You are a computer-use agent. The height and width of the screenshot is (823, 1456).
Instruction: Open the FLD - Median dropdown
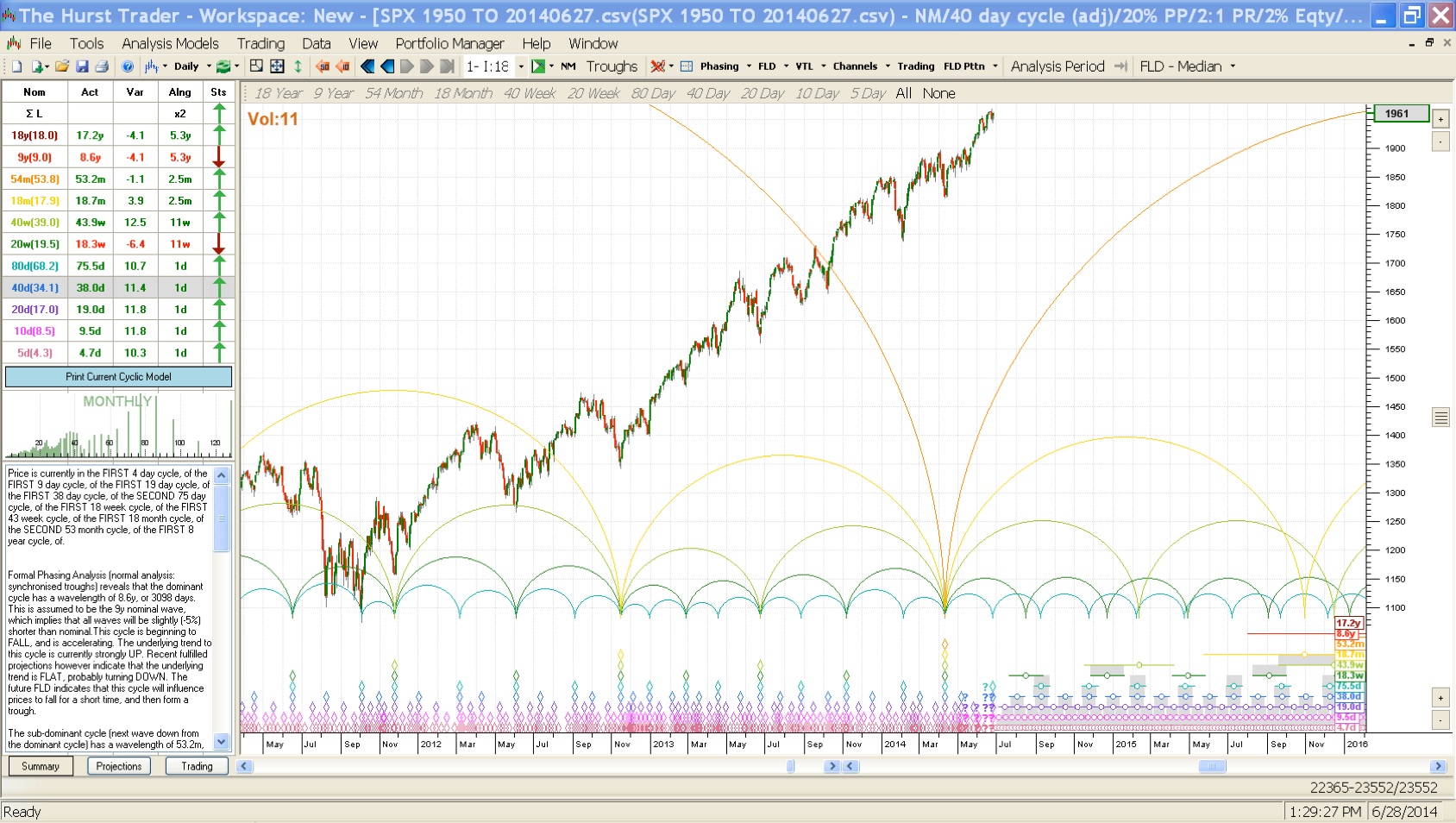(x=1233, y=66)
